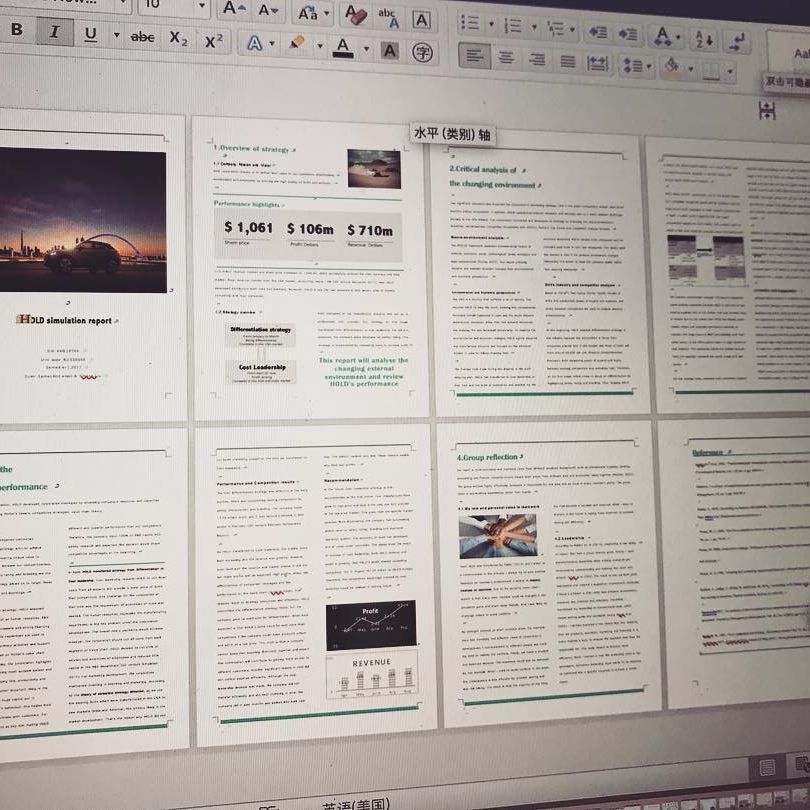This screenshot has height=810, width=810.
Task: Click Multilevel List icon
Action: [x=556, y=28]
